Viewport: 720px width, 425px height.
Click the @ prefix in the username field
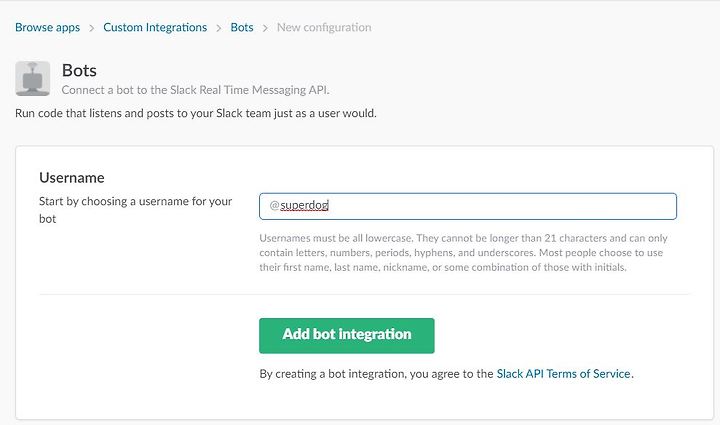(274, 205)
